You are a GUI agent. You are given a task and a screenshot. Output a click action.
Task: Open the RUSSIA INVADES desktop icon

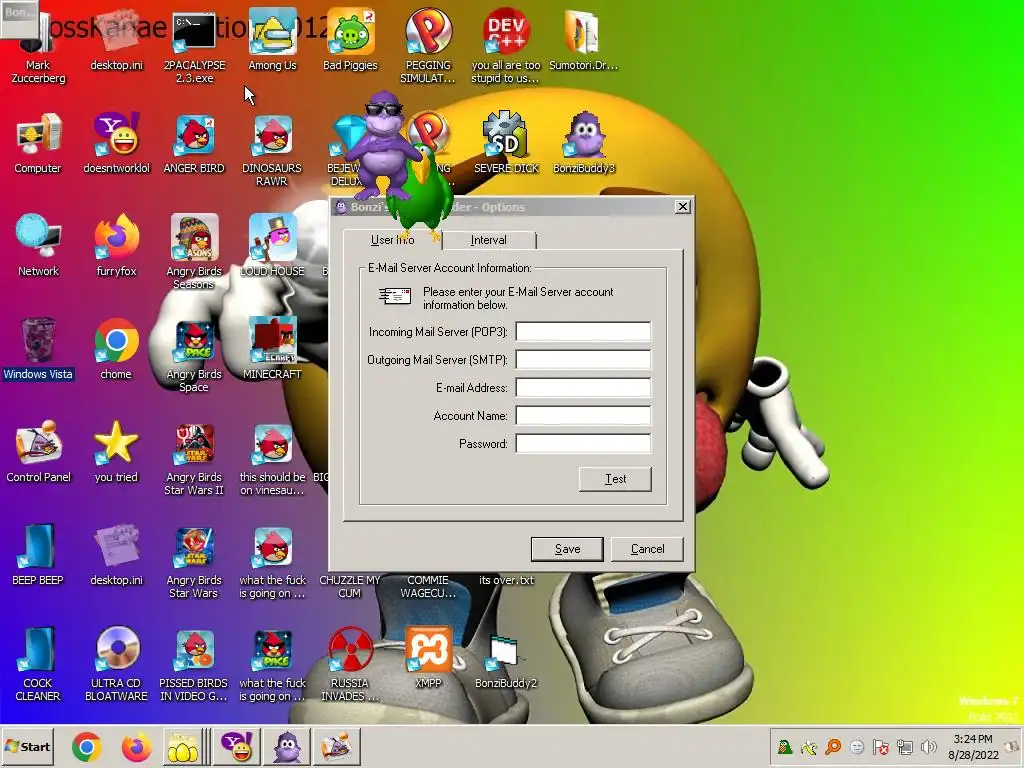[x=350, y=664]
